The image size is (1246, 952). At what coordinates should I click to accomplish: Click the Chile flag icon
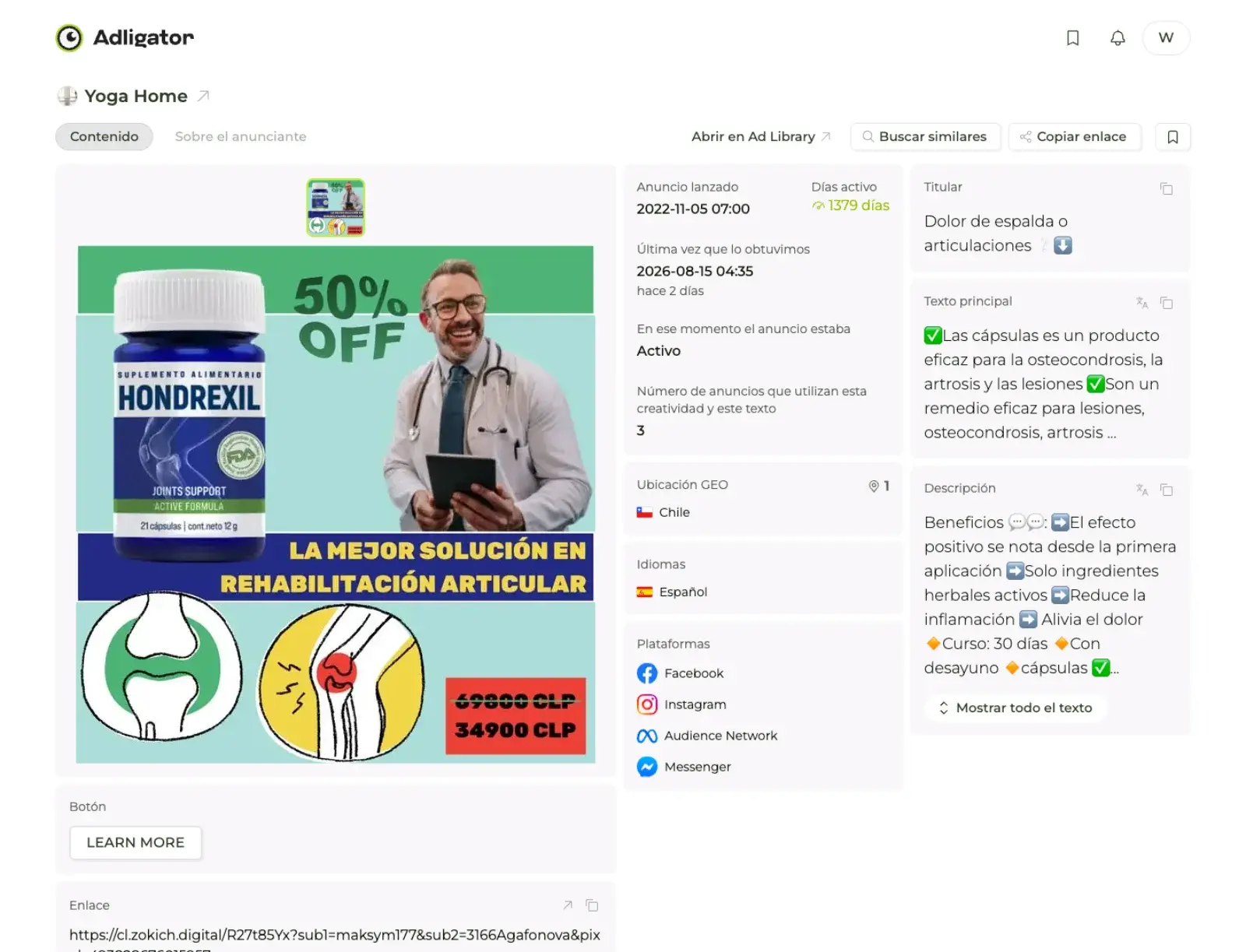coord(644,512)
